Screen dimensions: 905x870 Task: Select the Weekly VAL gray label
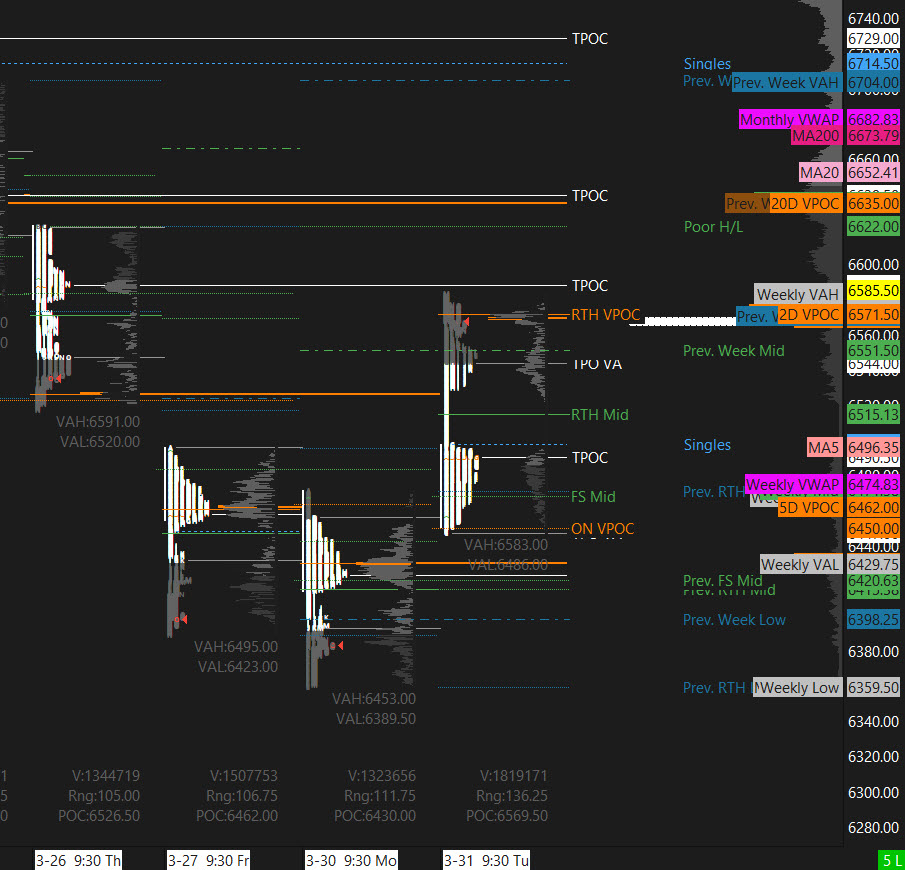click(800, 565)
